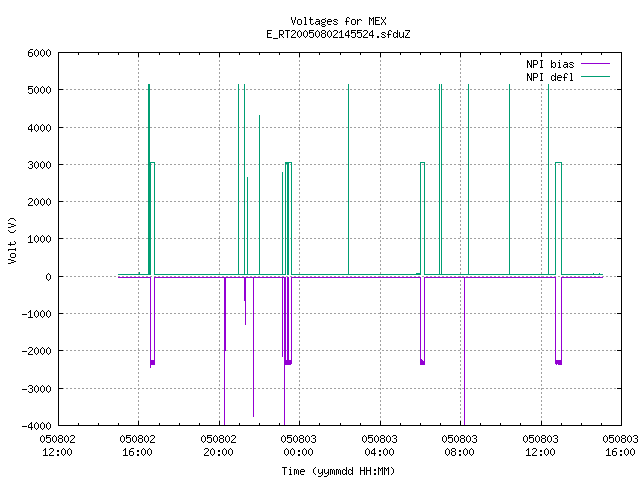
Task: Click the 5000 y-axis tick label
Action: 40,90
